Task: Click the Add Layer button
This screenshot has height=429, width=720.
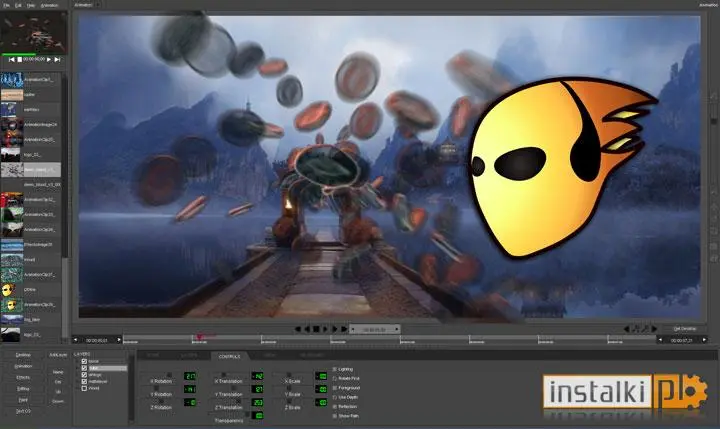Action: click(58, 355)
